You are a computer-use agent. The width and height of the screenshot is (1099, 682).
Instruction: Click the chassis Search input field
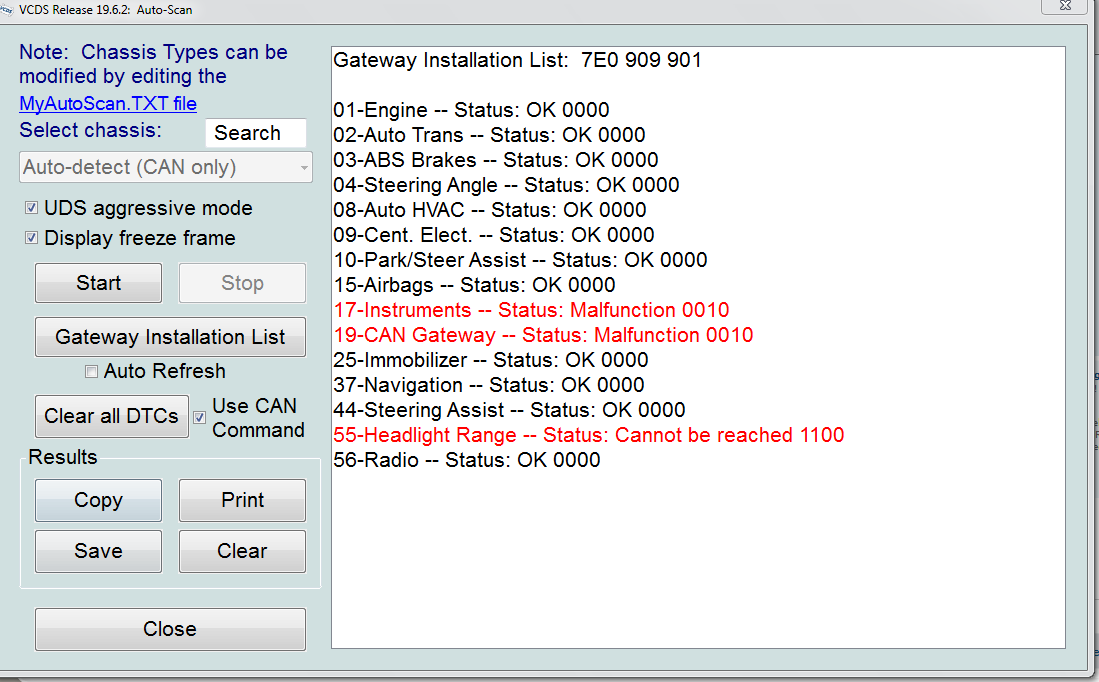(x=256, y=133)
